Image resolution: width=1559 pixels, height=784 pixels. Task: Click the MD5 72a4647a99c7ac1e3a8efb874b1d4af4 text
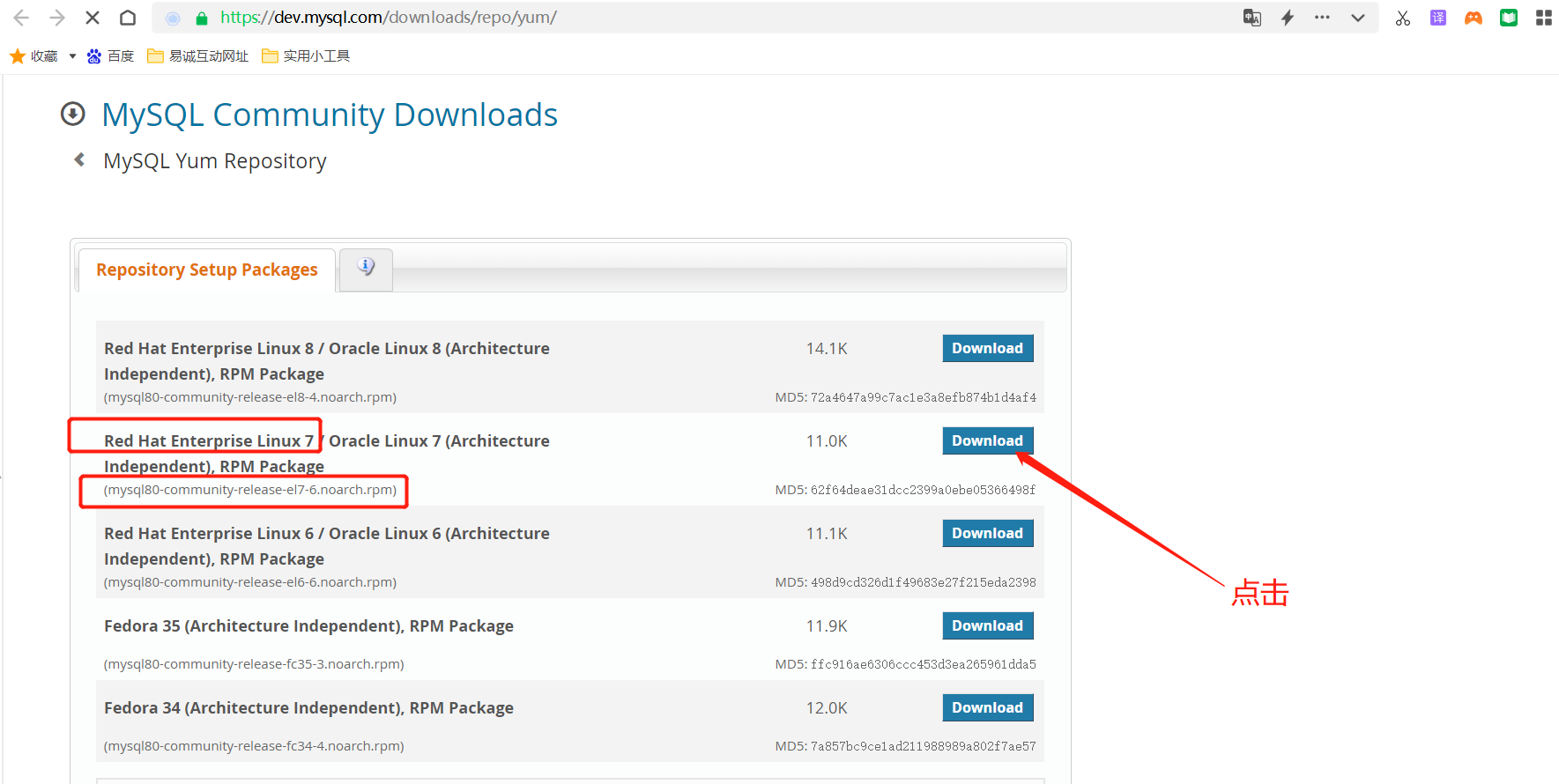click(906, 397)
